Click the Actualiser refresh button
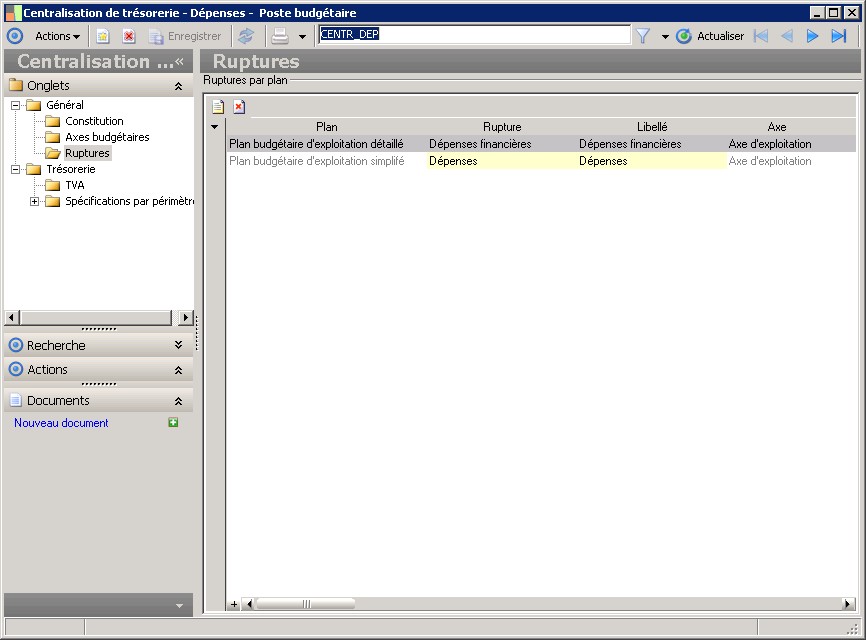Screen dimensions: 866x640 pyautogui.click(x=710, y=36)
